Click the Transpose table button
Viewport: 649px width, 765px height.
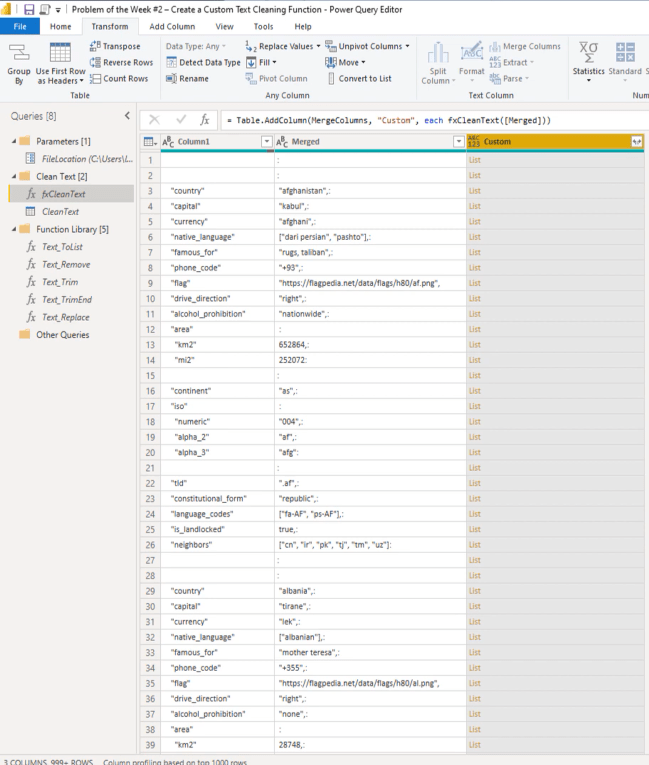tap(115, 46)
